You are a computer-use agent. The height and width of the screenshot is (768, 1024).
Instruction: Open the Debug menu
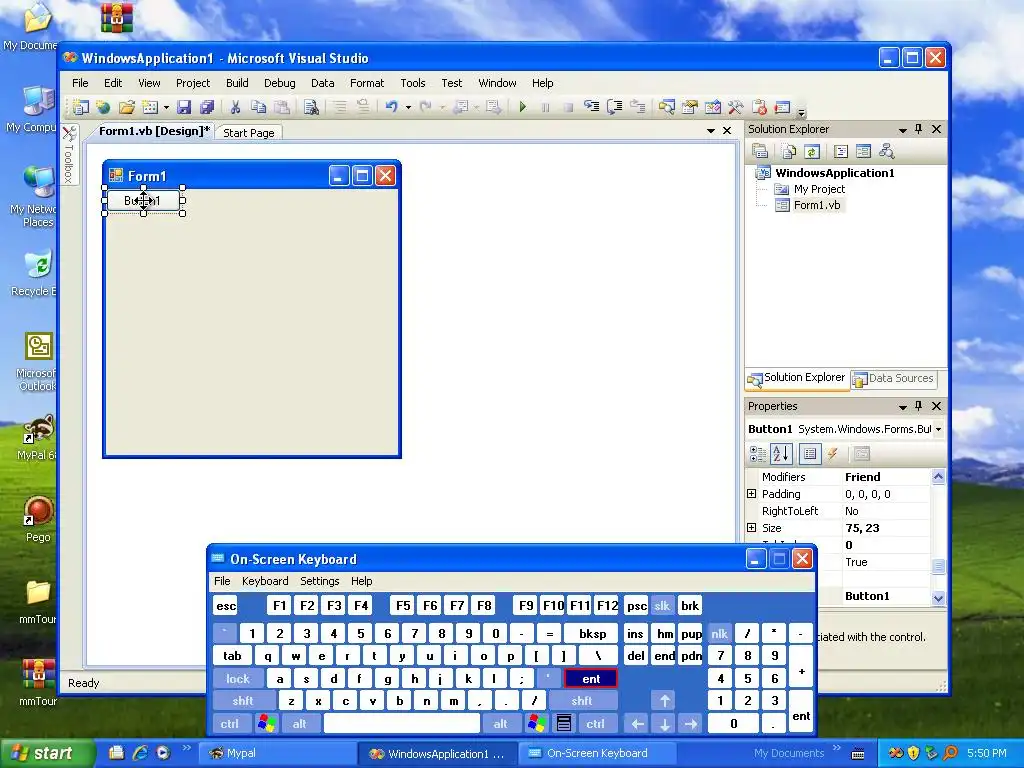(x=280, y=83)
